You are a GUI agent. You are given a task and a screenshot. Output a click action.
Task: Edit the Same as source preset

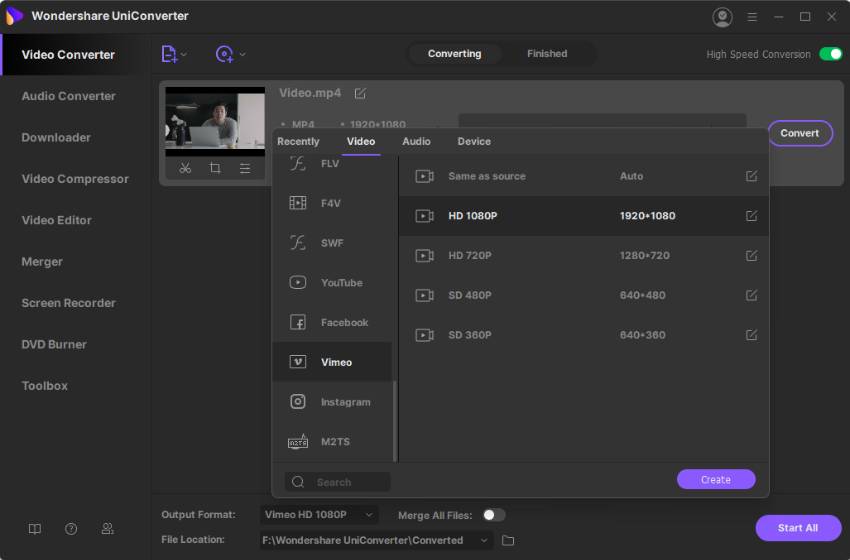point(751,176)
